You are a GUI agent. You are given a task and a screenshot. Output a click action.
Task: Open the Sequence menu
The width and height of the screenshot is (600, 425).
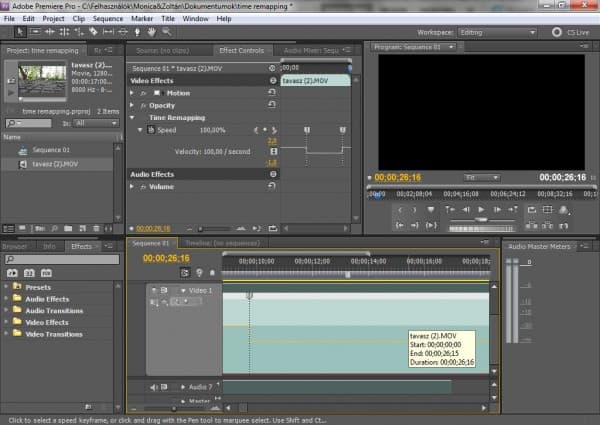click(x=108, y=18)
